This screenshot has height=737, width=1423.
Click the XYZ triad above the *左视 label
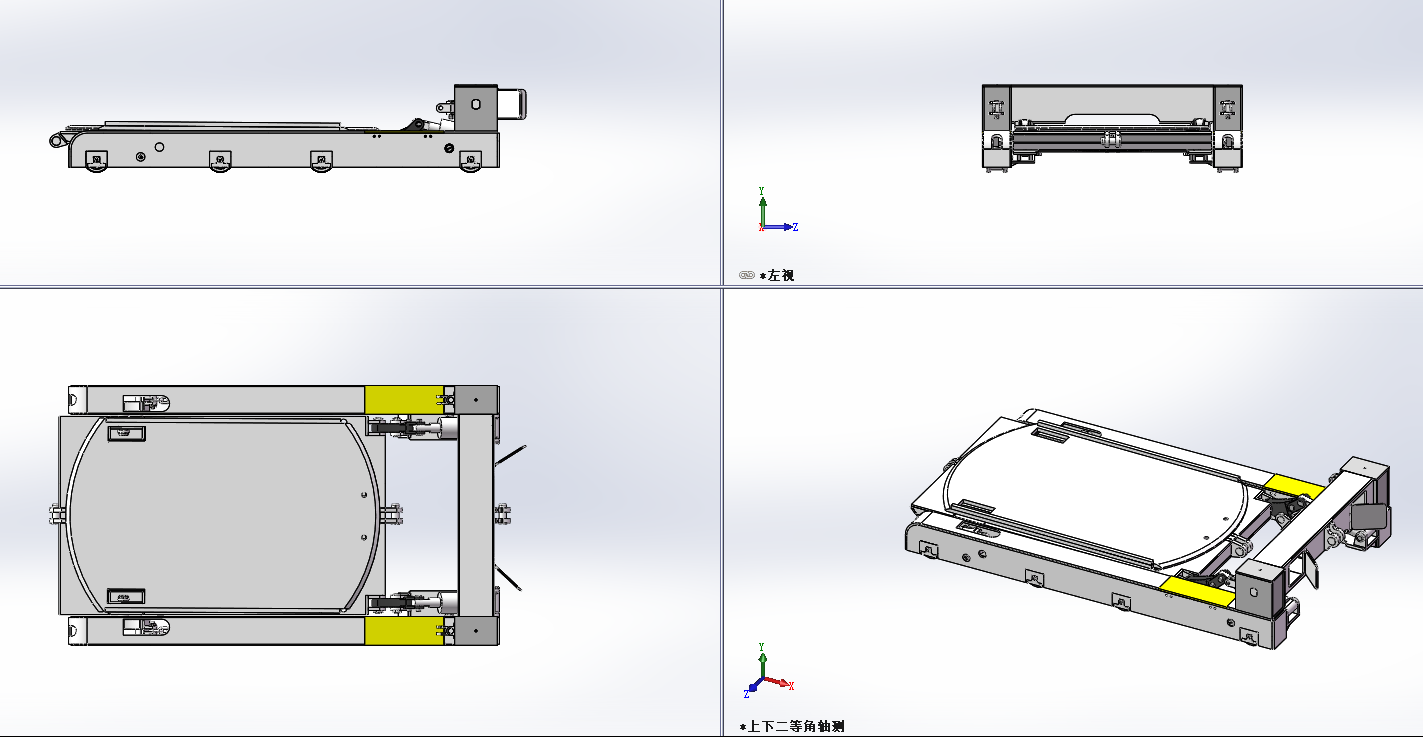click(x=777, y=210)
